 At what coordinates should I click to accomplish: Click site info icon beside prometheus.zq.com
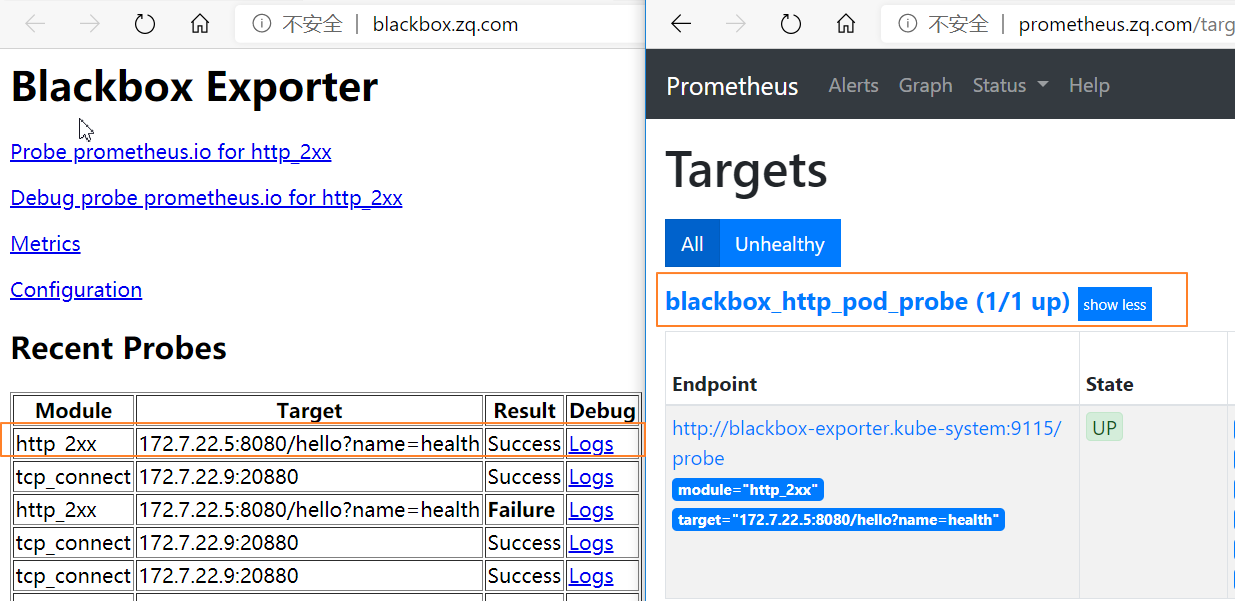point(908,24)
